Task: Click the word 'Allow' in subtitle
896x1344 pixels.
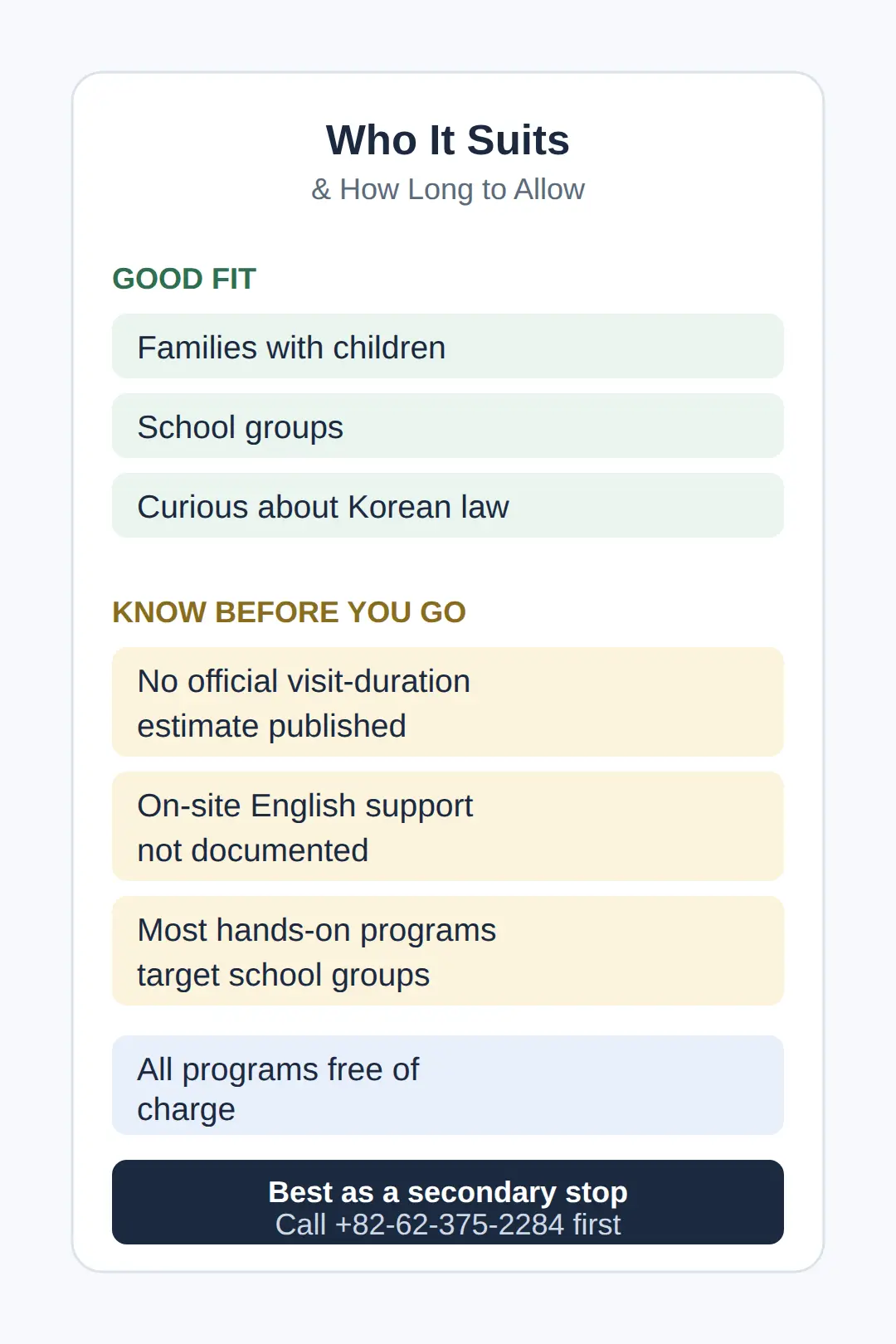Action: 549,189
